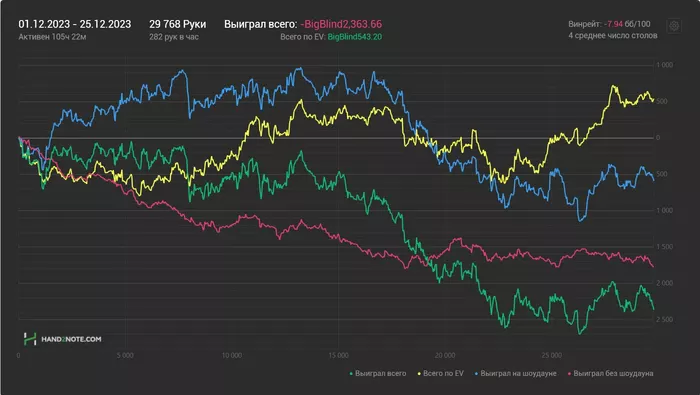Click the Hand2Note logo icon
The image size is (700, 395).
pyautogui.click(x=30, y=339)
